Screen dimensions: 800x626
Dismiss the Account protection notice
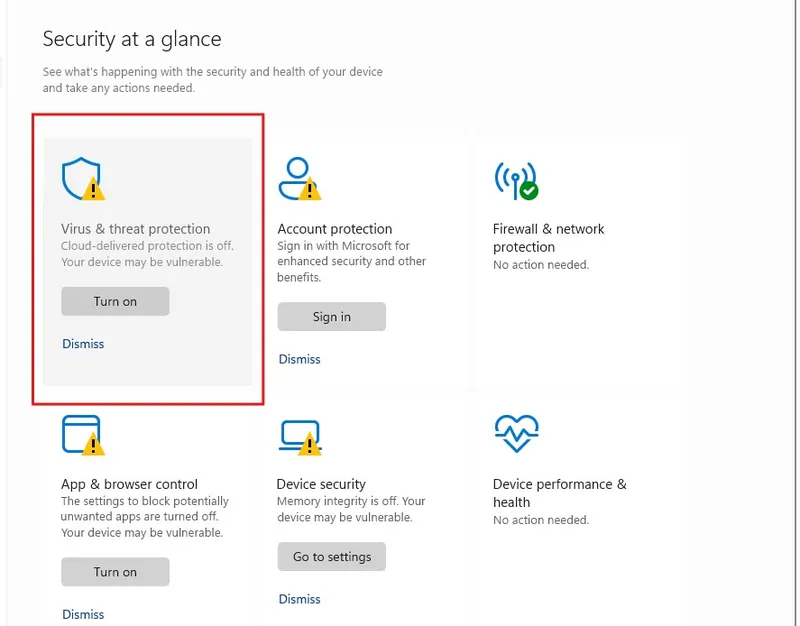tap(299, 359)
